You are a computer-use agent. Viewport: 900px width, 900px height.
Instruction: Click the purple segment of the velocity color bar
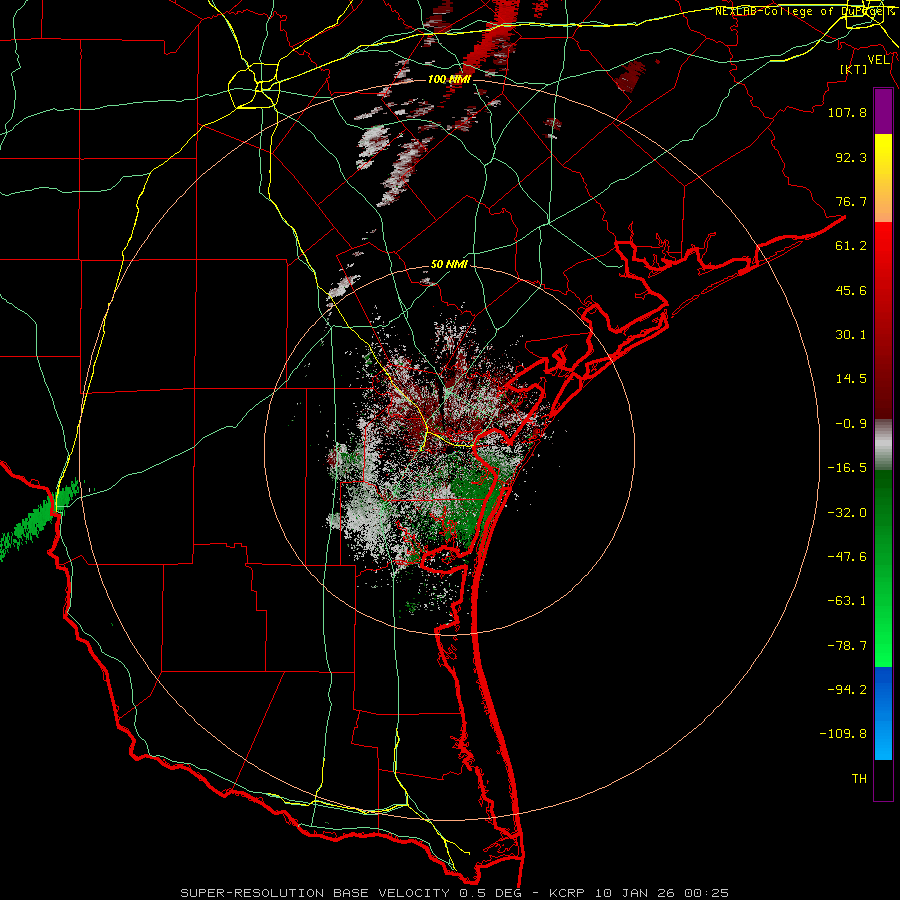click(883, 111)
